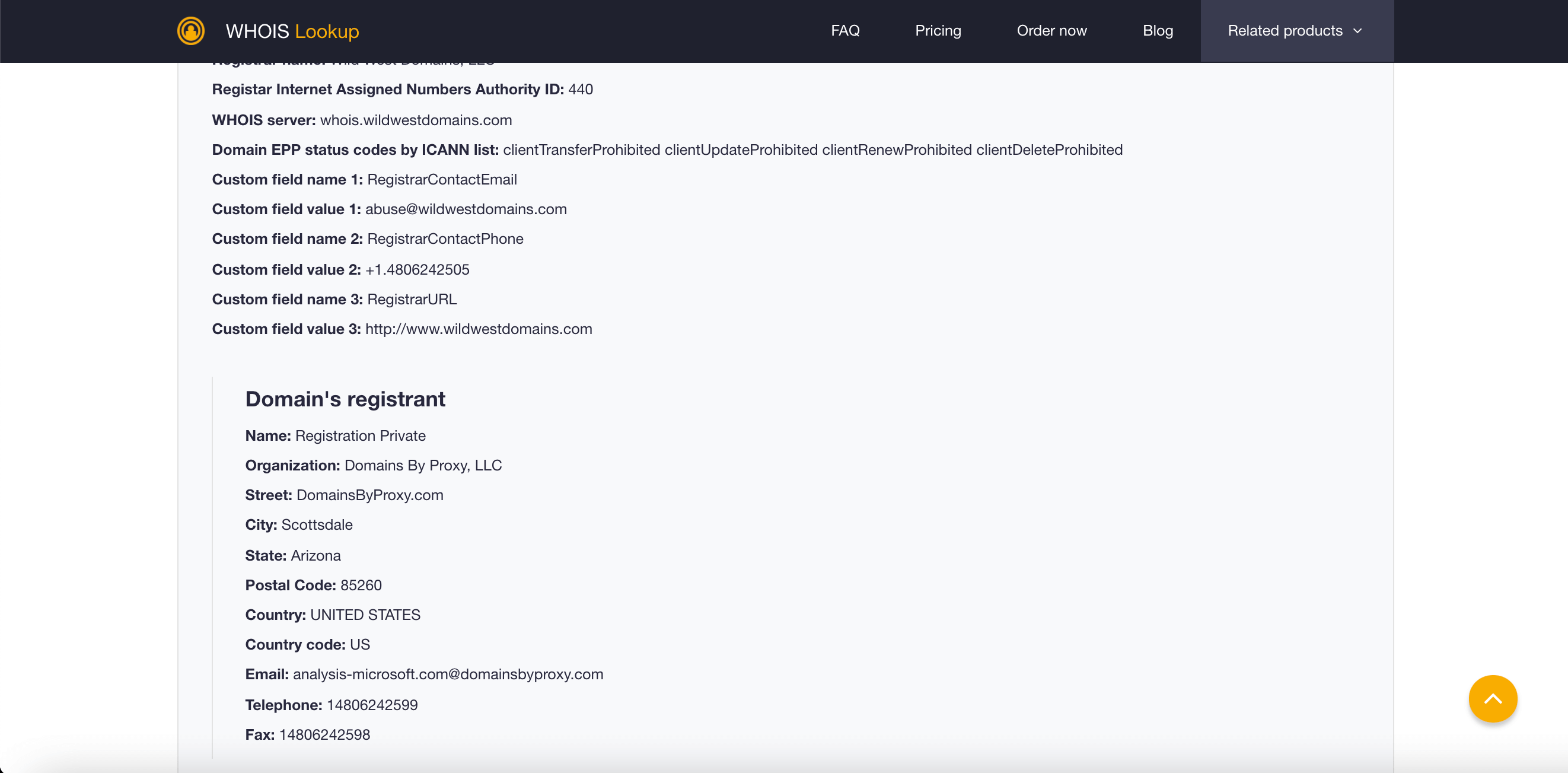Select Telephone value 14806242599

372,705
